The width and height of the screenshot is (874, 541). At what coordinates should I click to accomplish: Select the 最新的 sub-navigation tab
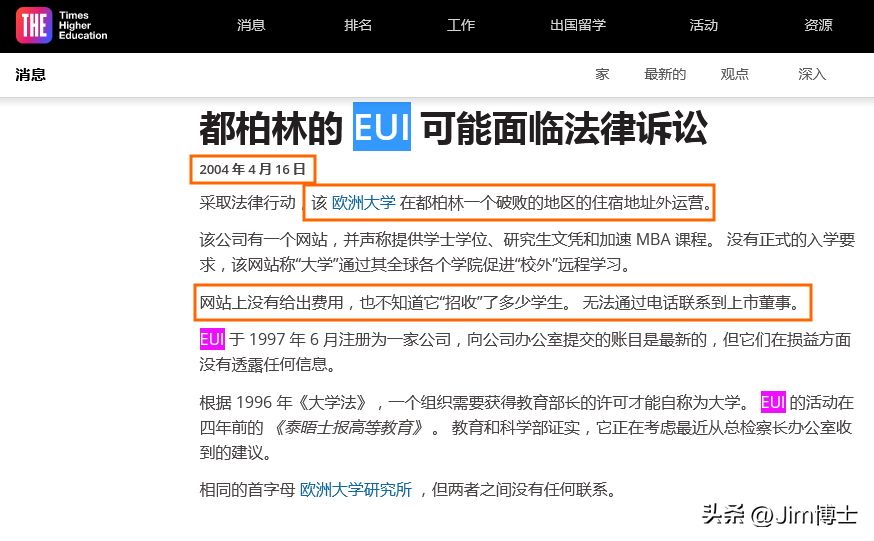665,74
